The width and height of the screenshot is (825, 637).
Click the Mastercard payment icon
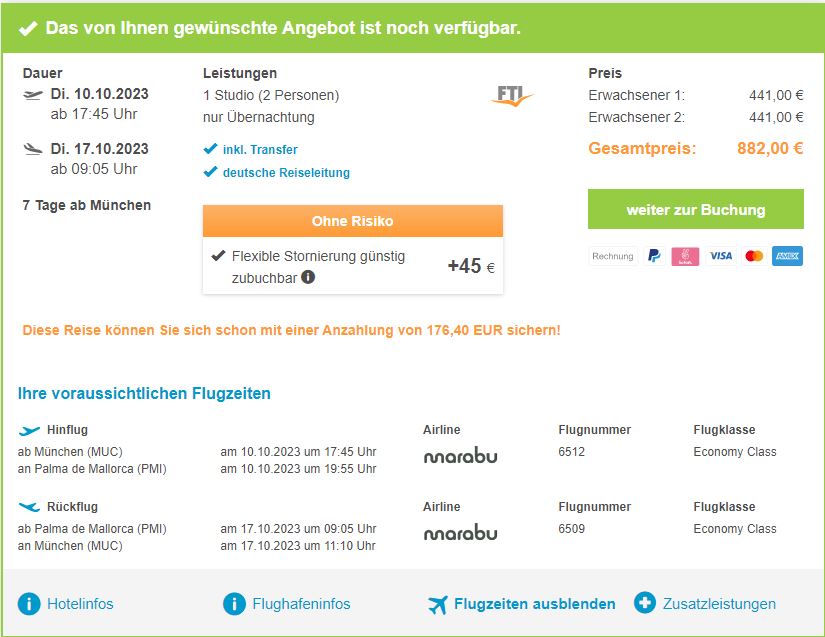pos(754,256)
